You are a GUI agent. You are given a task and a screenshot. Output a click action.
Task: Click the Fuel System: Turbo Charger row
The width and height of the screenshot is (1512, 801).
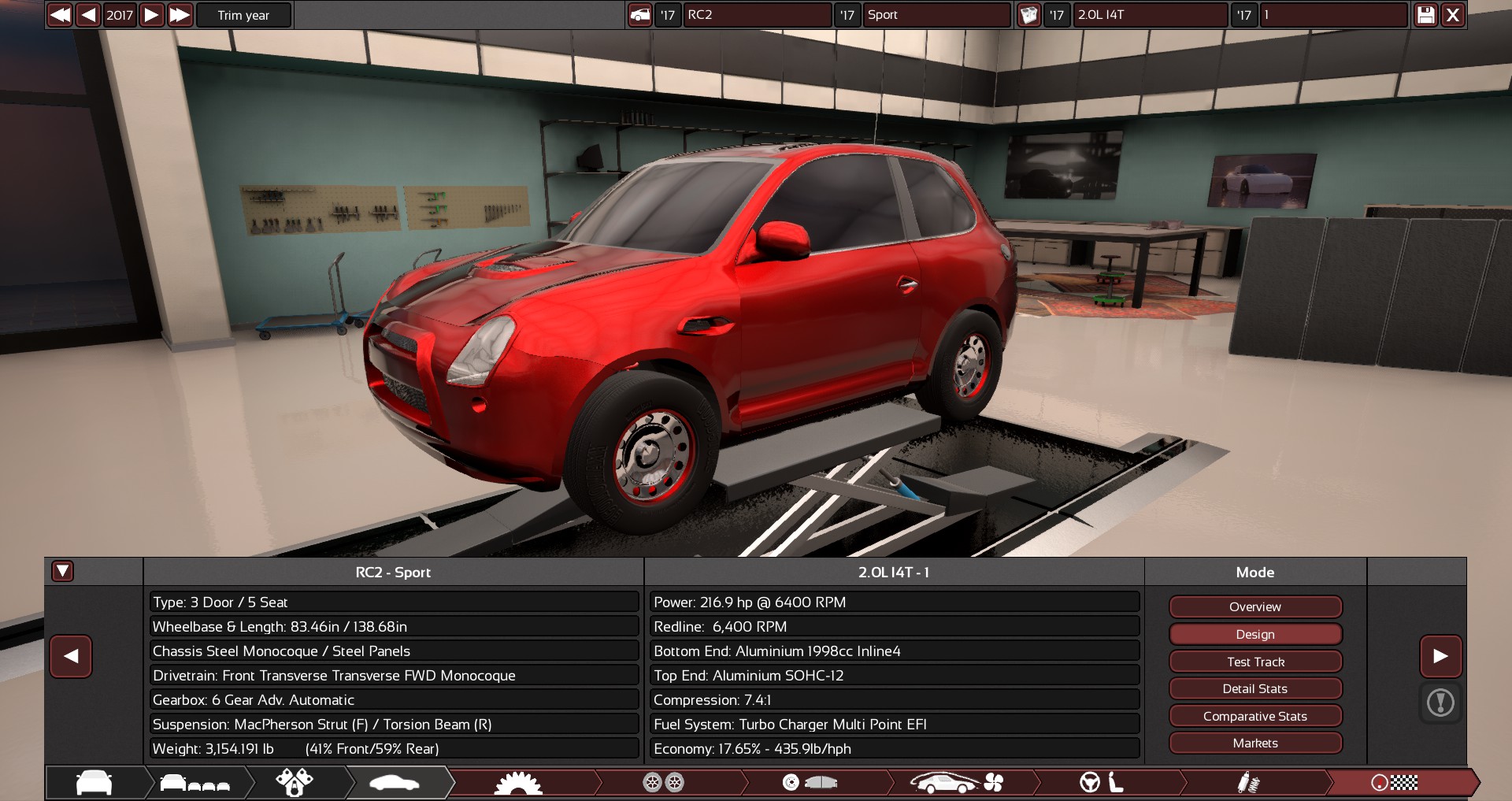click(x=895, y=724)
